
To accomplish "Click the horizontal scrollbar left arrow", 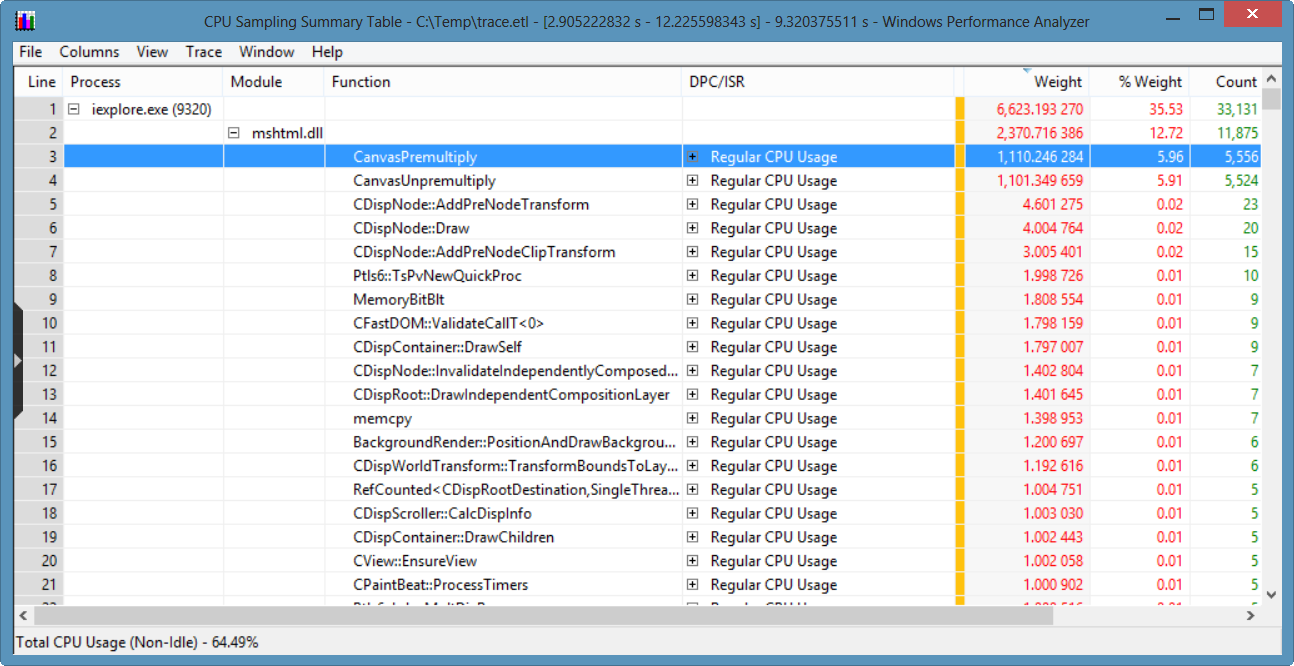I will (23, 614).
